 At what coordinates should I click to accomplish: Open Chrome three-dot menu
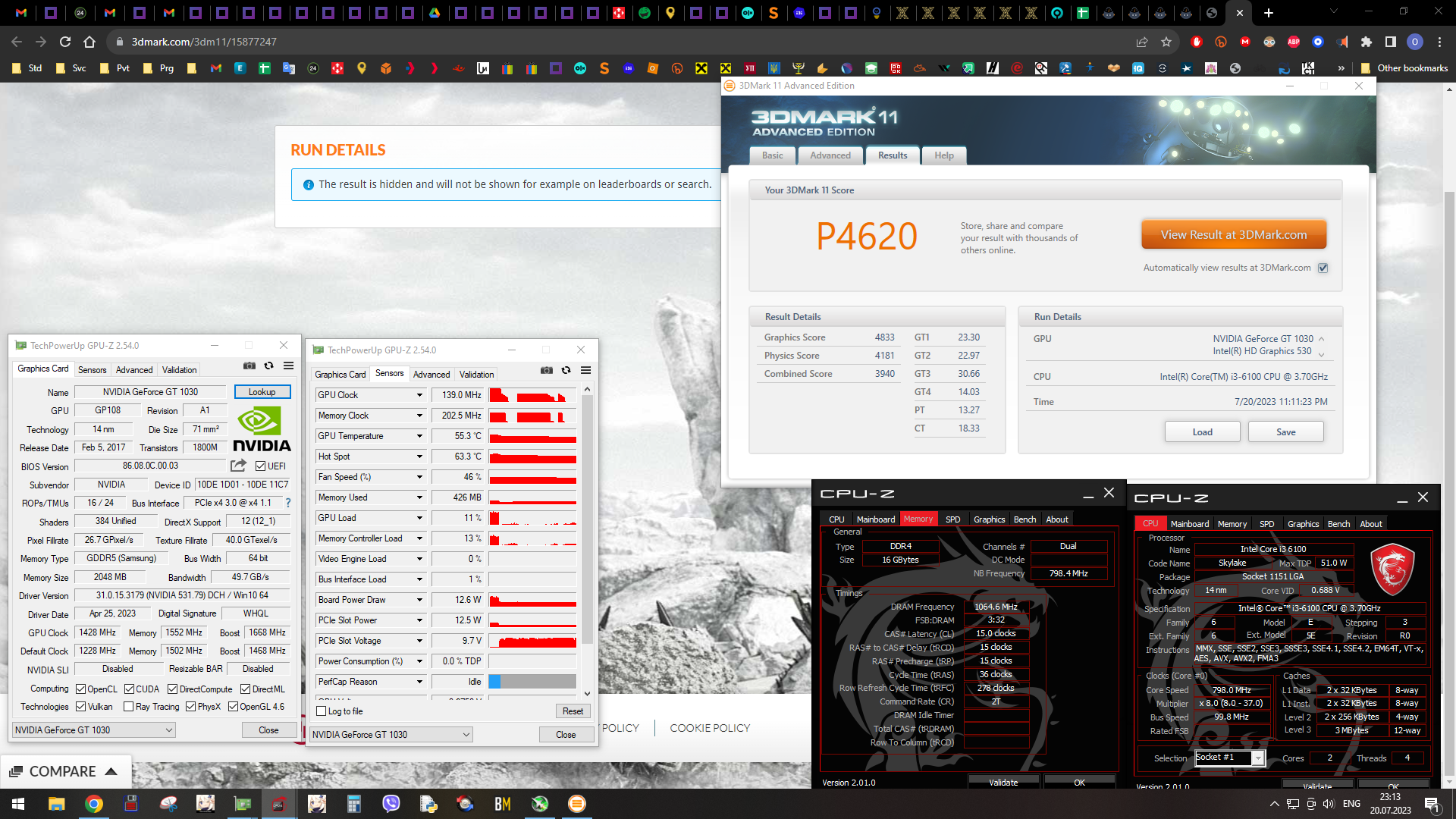pyautogui.click(x=1439, y=42)
